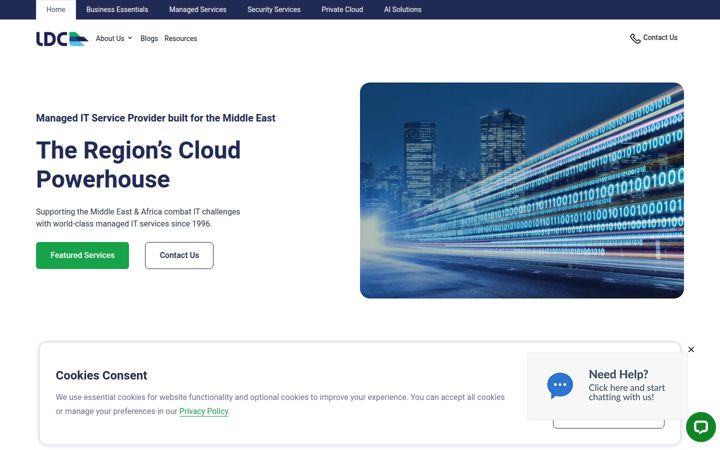720x450 pixels.
Task: Open the Blogs link
Action: 149,39
